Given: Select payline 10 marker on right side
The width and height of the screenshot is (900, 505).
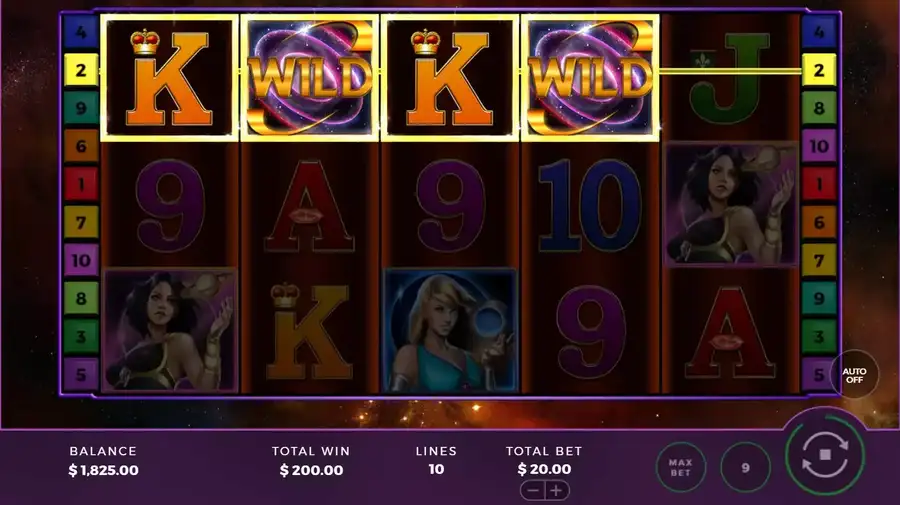Looking at the screenshot, I should pyautogui.click(x=818, y=146).
